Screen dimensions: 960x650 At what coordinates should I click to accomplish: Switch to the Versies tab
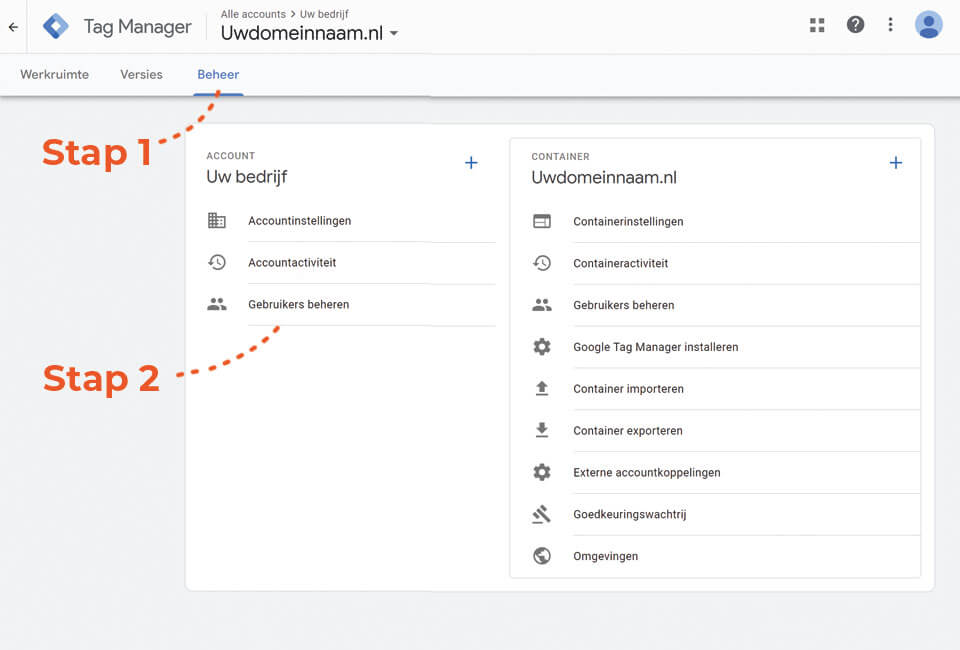[141, 75]
